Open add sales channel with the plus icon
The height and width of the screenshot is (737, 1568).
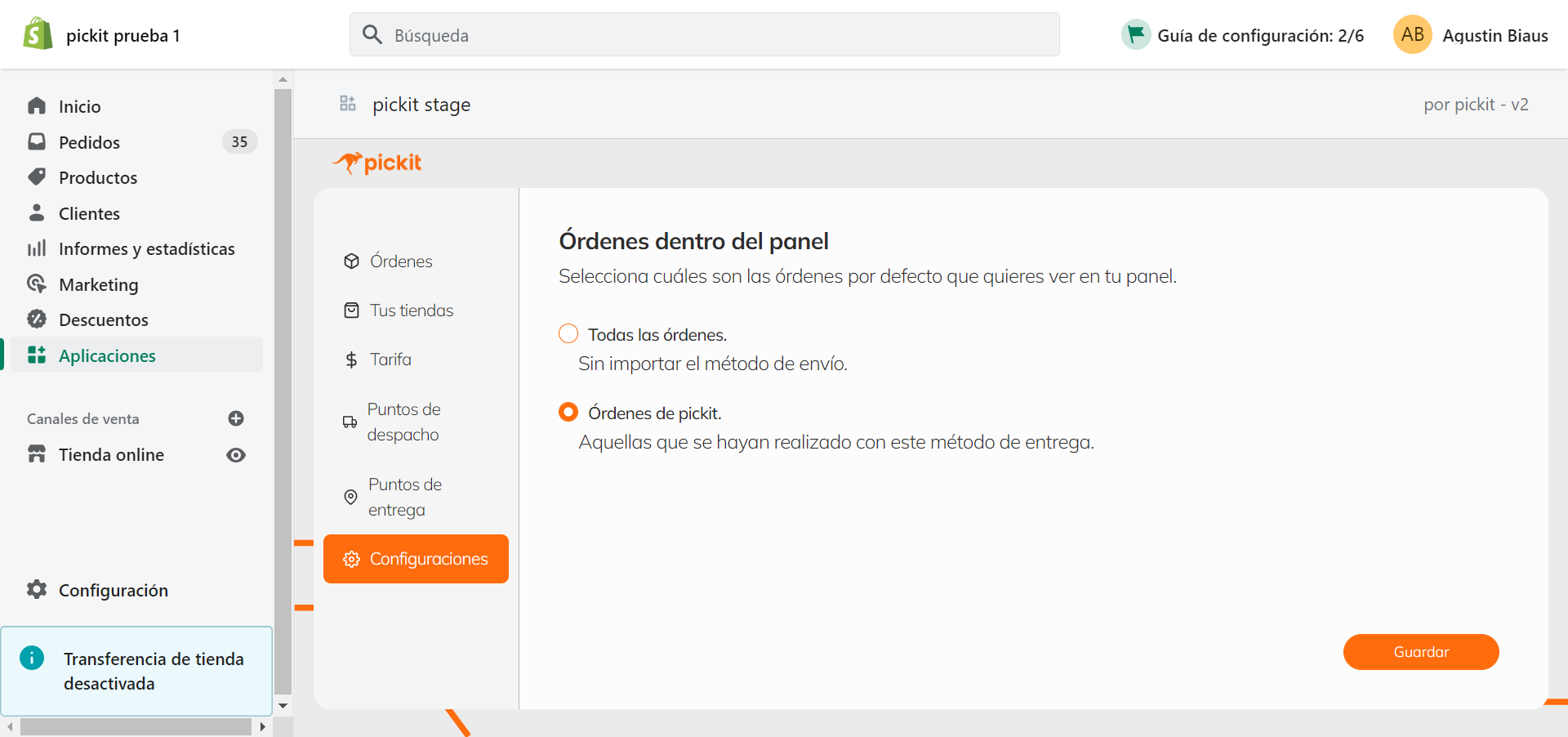236,418
